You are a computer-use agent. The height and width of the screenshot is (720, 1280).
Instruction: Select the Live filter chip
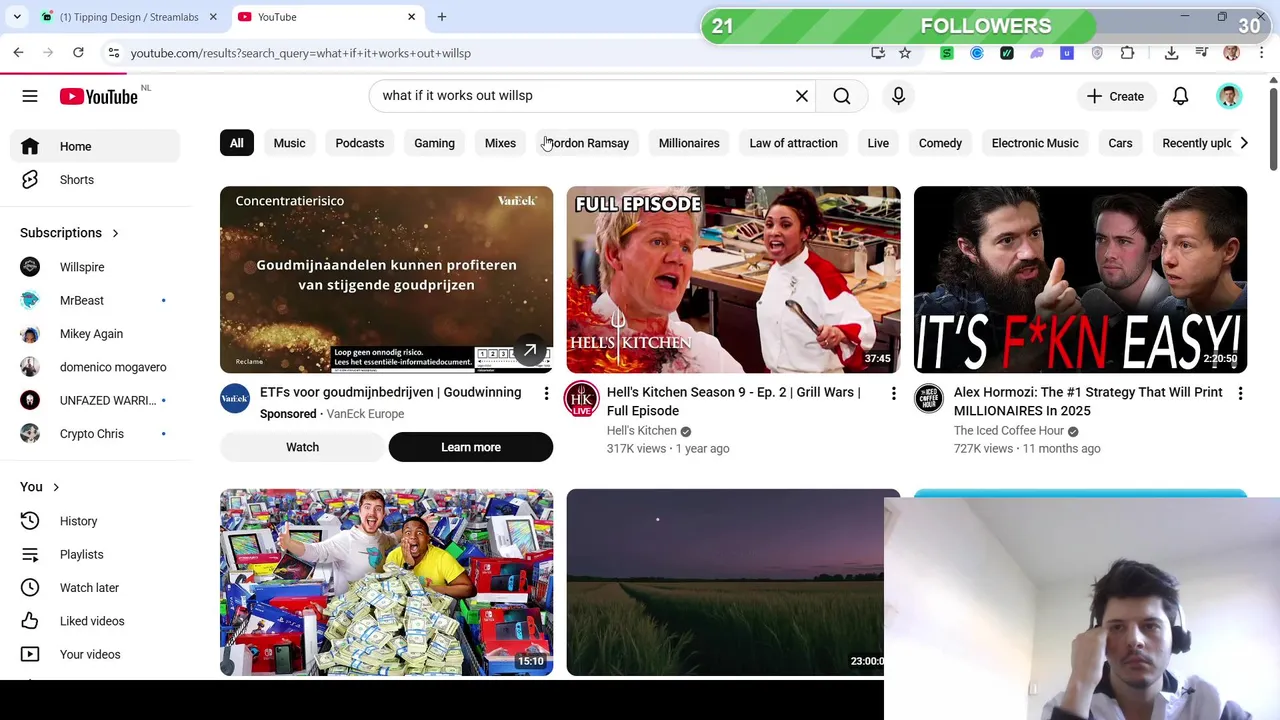tap(878, 143)
